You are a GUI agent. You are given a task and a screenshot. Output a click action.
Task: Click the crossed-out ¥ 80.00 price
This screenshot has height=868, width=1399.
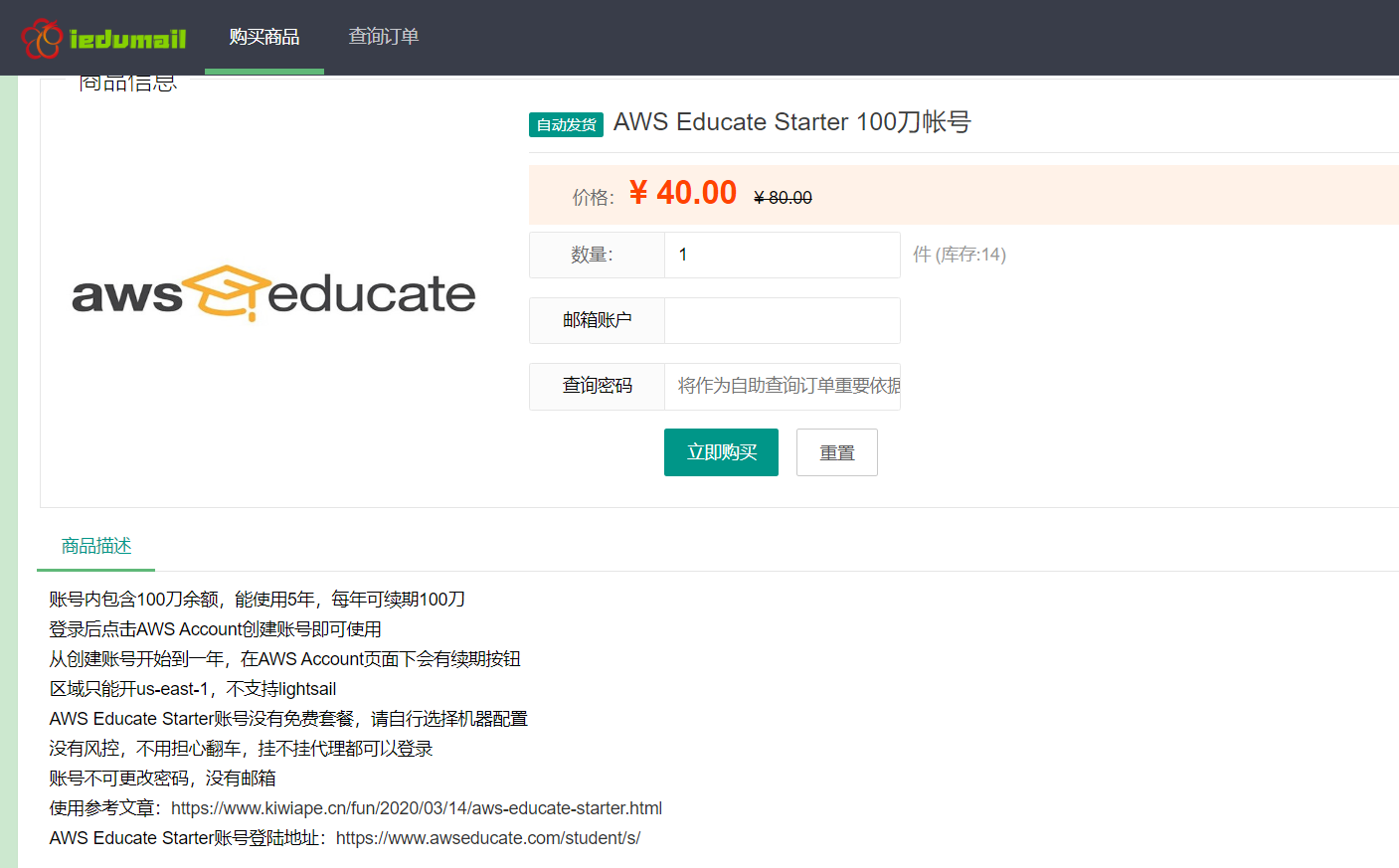[x=784, y=198]
